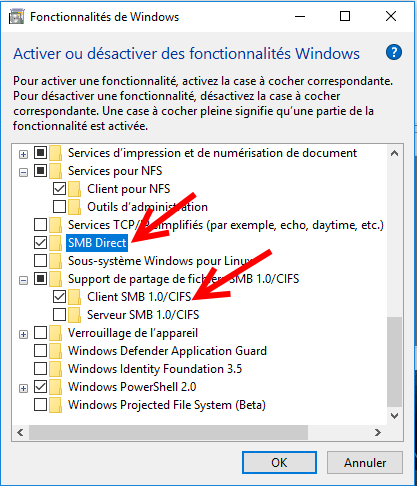Expand the Windows PowerShell 2.0 node
The height and width of the screenshot is (486, 417).
(23, 388)
